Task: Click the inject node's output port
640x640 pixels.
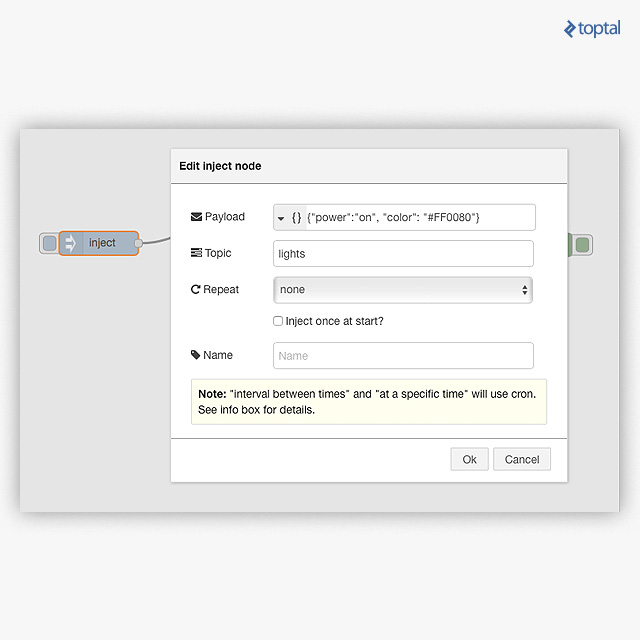Action: tap(139, 243)
